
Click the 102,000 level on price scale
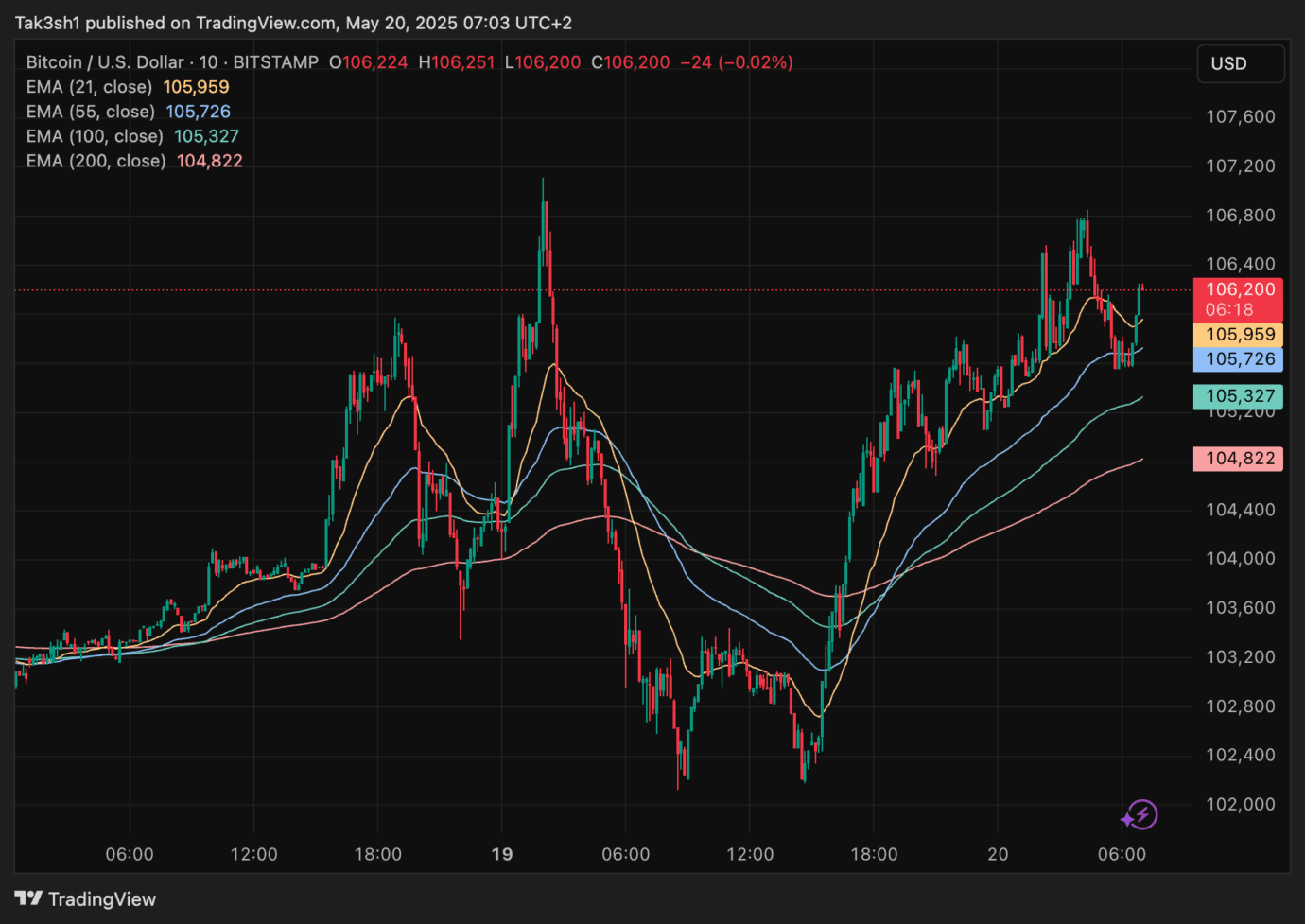(x=1240, y=804)
